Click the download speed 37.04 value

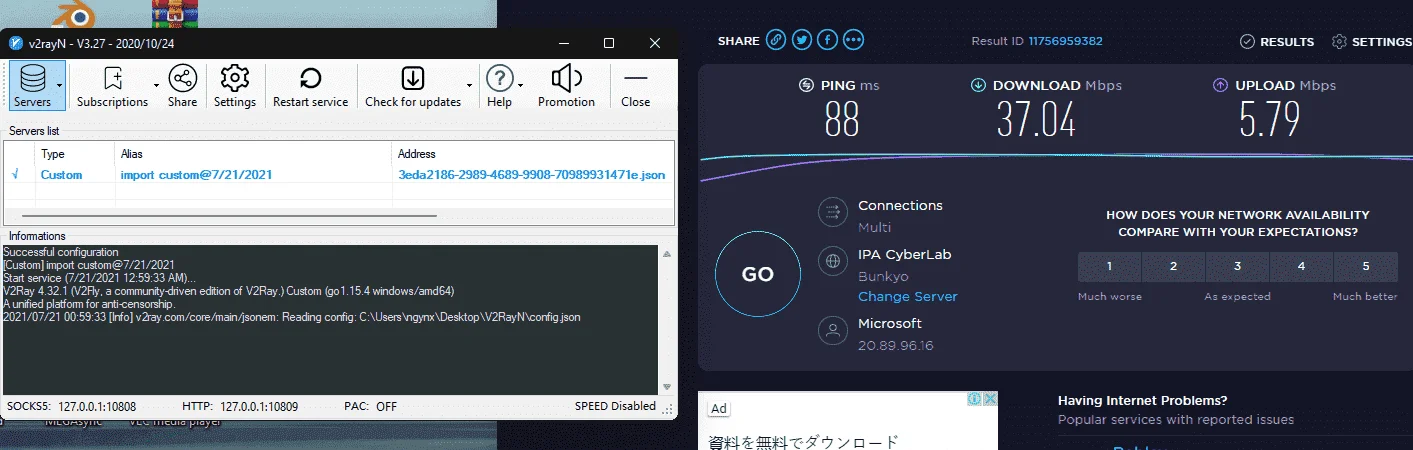point(1036,121)
